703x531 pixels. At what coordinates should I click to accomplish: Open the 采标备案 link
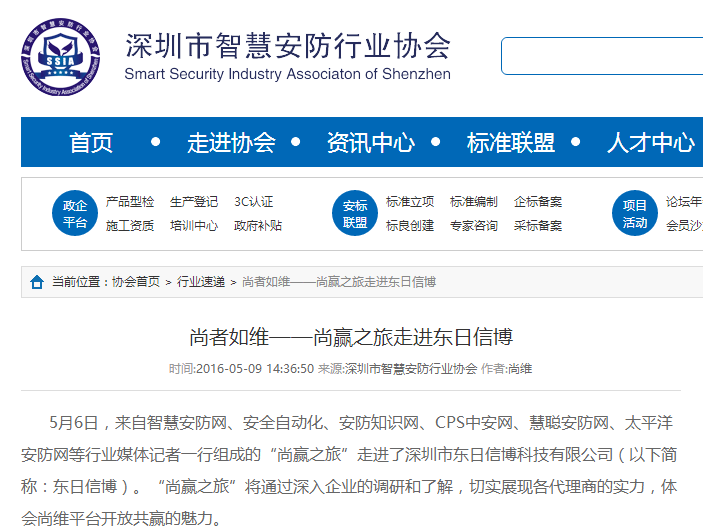coord(538,225)
